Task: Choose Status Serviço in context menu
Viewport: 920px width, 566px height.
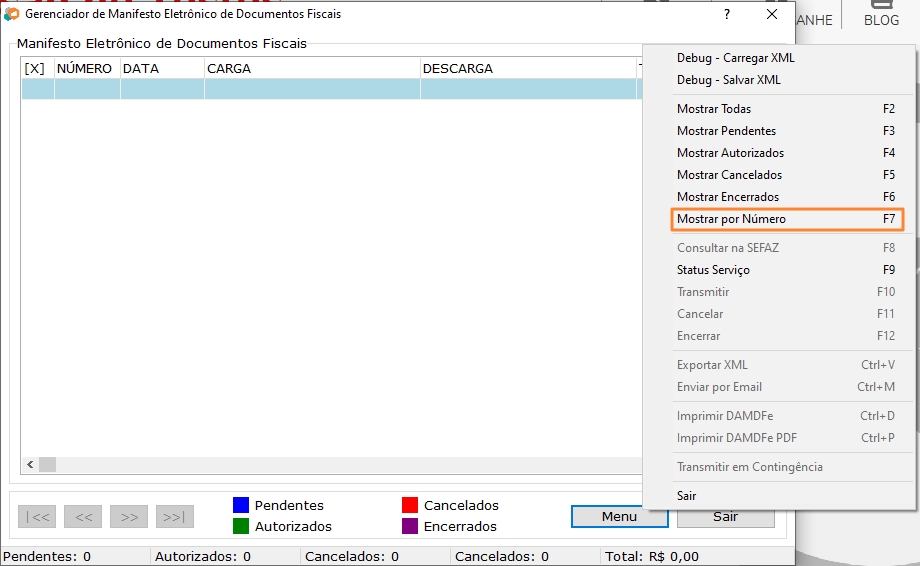Action: click(x=713, y=270)
